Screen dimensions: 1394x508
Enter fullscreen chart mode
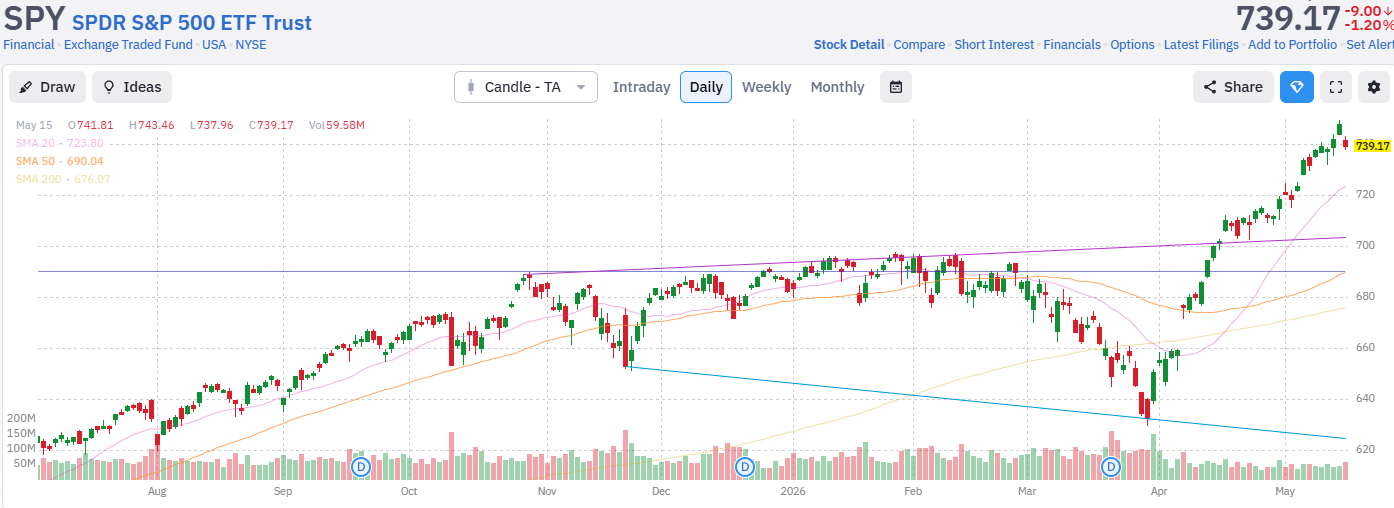(1335, 87)
